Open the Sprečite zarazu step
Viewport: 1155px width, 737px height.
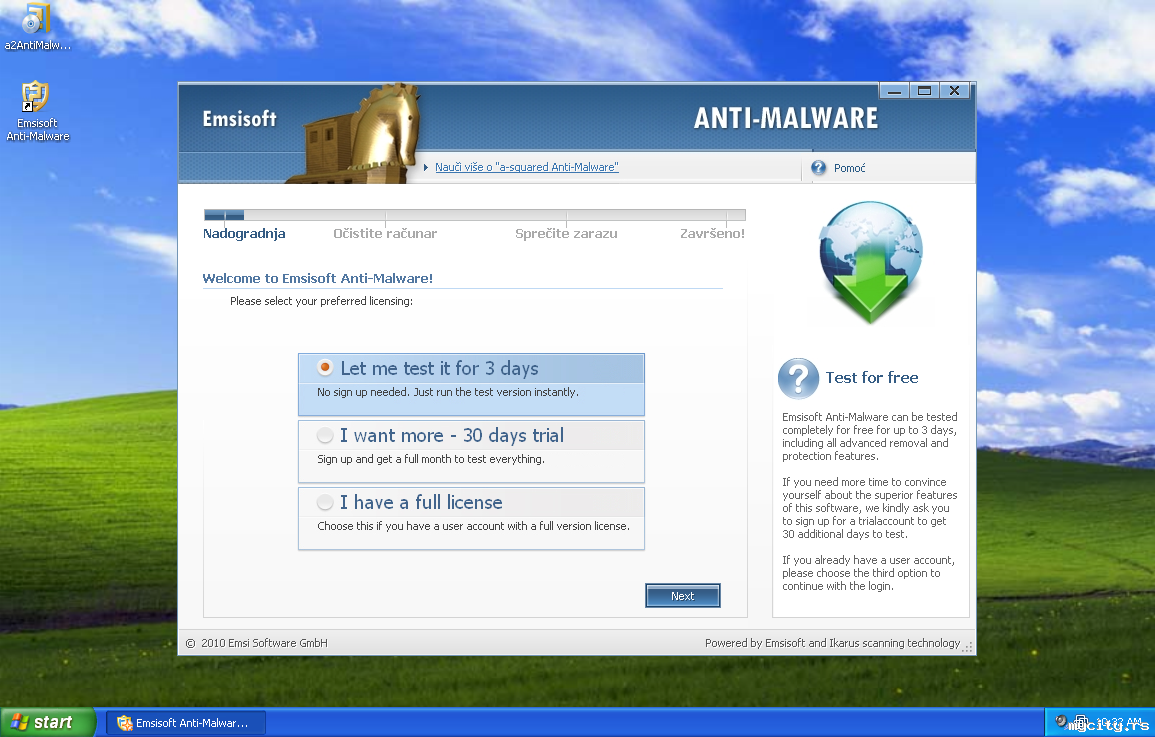click(566, 233)
